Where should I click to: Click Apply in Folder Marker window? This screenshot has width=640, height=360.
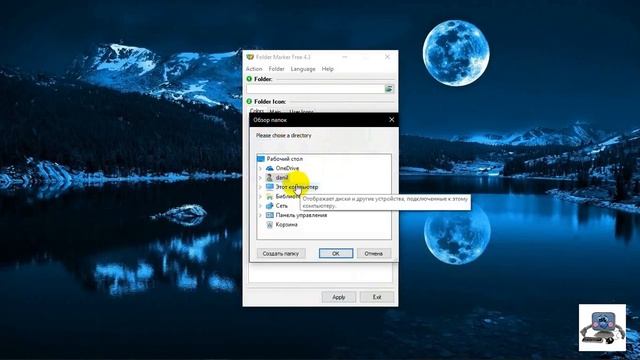click(x=339, y=297)
